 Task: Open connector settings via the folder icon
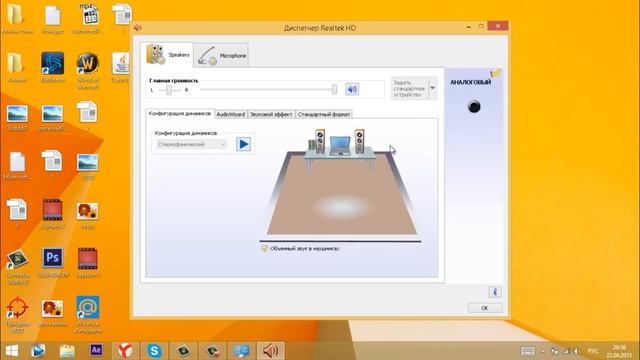tap(496, 73)
